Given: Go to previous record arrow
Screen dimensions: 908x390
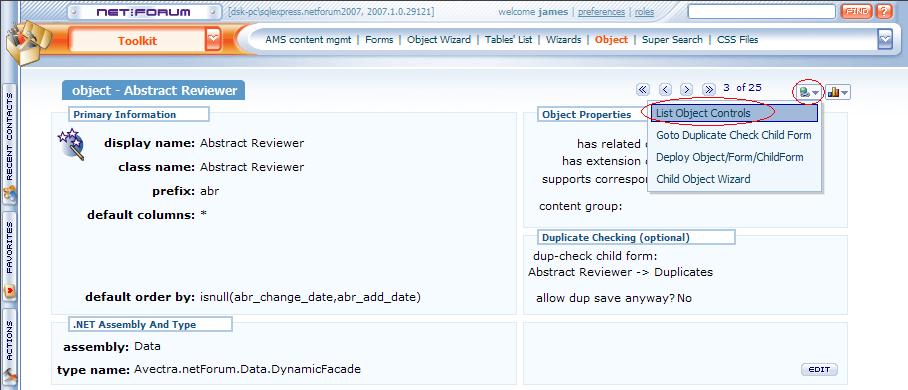Looking at the screenshot, I should (x=665, y=89).
